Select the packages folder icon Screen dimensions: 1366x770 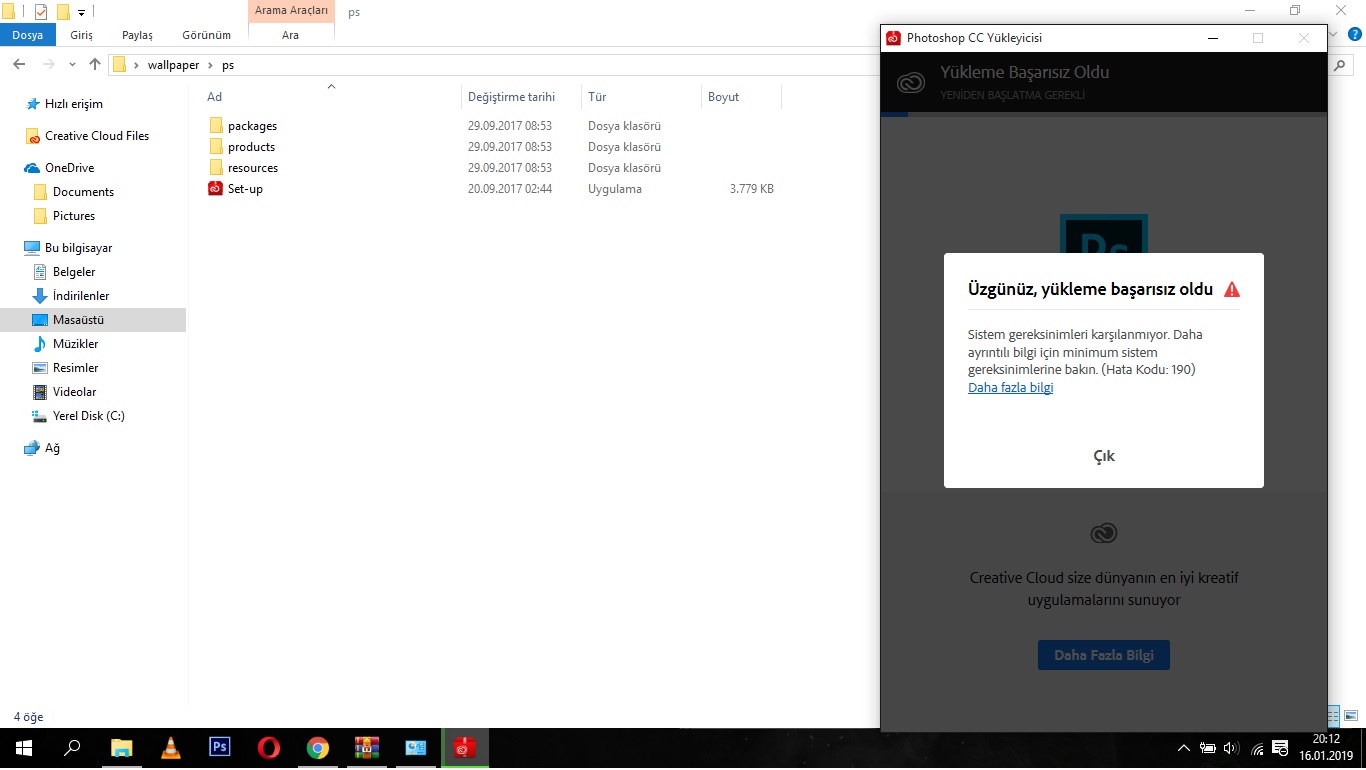tap(215, 126)
